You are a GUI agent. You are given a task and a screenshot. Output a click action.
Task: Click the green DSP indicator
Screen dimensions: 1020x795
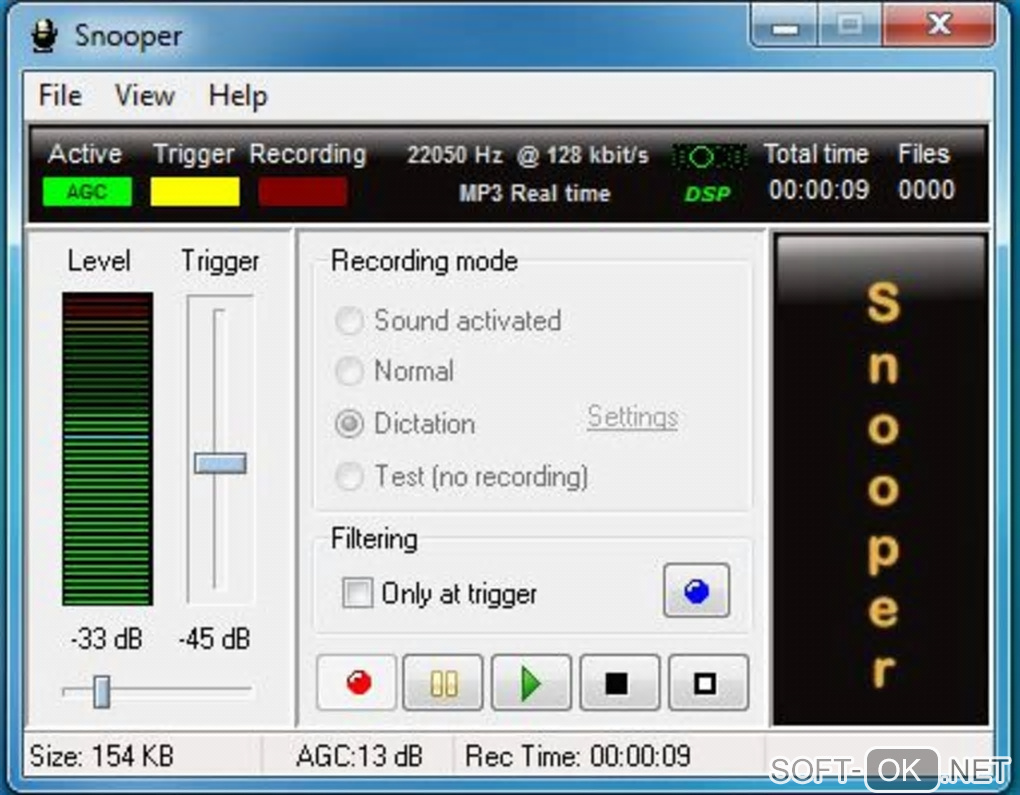click(707, 193)
